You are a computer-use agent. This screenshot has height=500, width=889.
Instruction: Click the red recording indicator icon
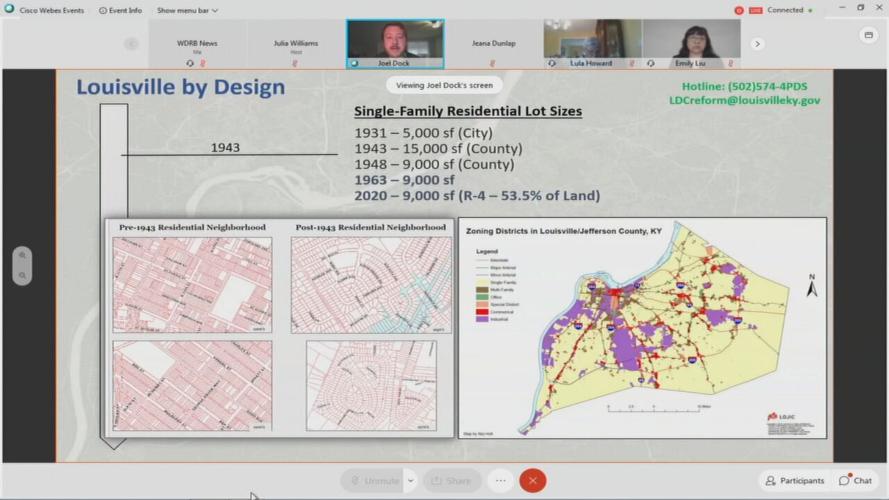pyautogui.click(x=739, y=10)
